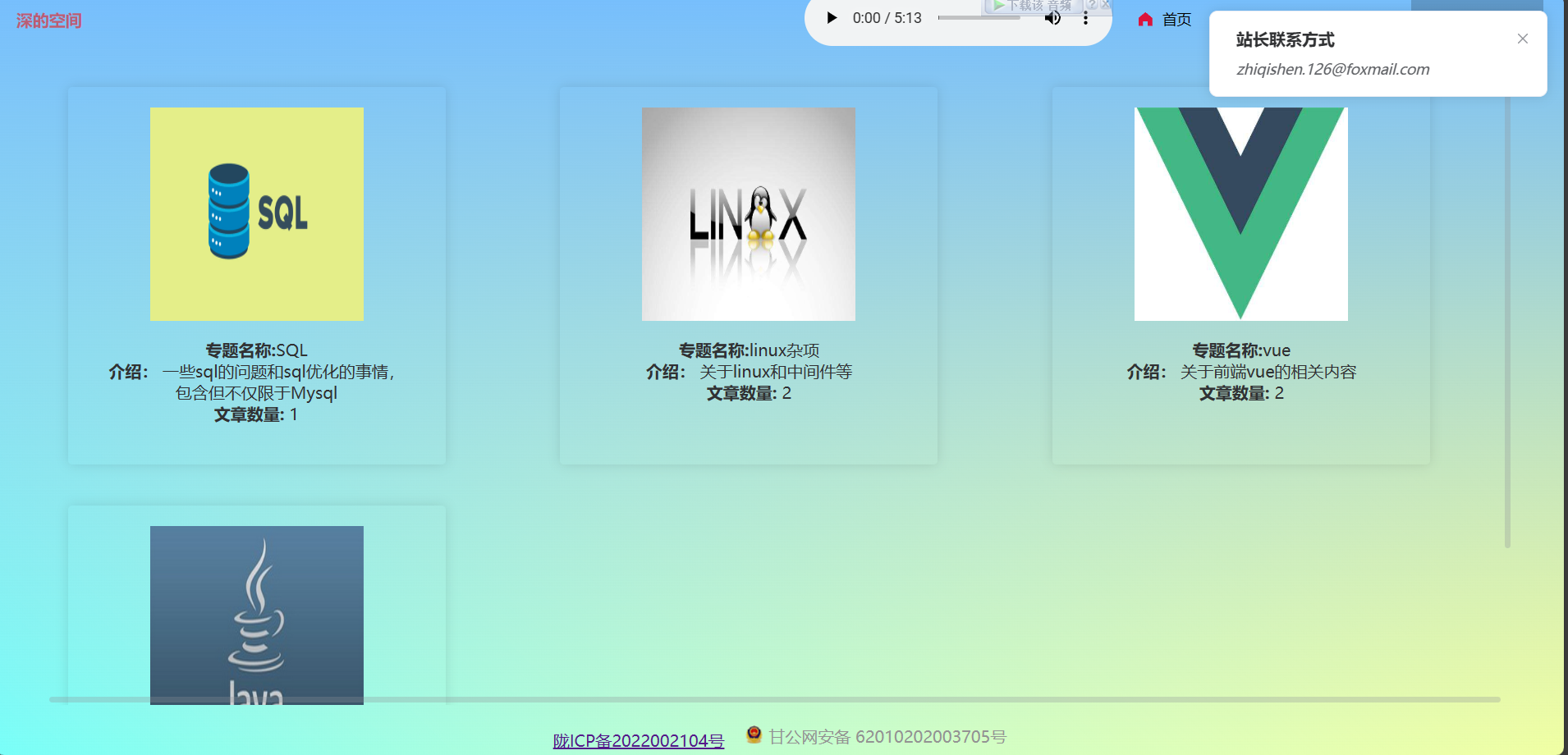Click the 专题名称:SQL title
Screen dimensions: 1568x755
click(x=257, y=350)
